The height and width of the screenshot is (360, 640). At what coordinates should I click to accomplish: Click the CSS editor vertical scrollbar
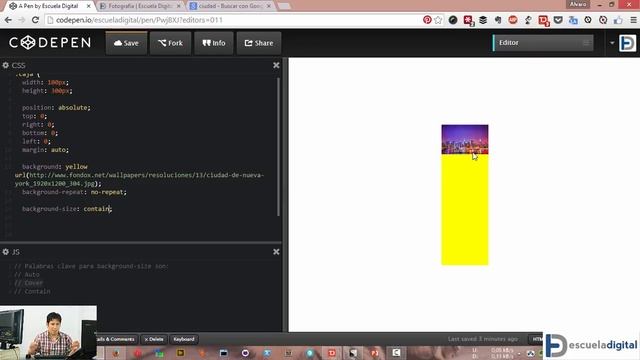pyautogui.click(x=278, y=146)
